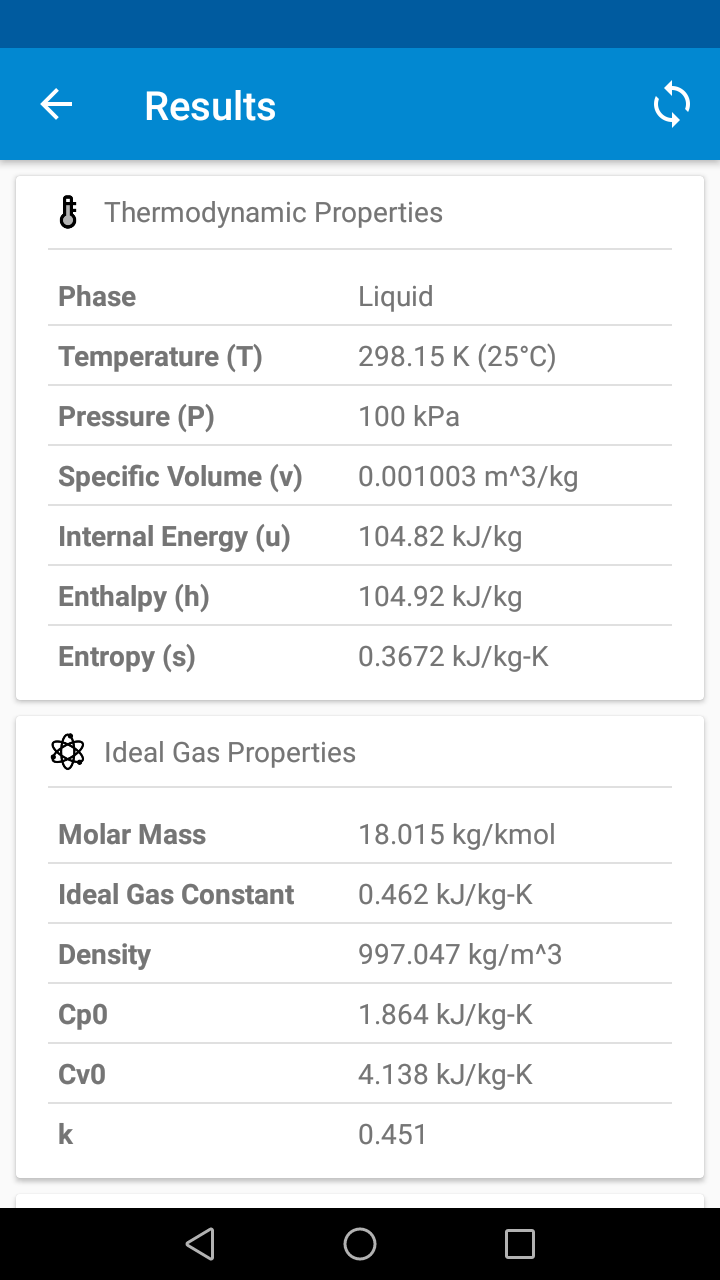Select the Enthalpy value 104.92 kJ/kg
Image resolution: width=720 pixels, height=1280 pixels.
[440, 597]
